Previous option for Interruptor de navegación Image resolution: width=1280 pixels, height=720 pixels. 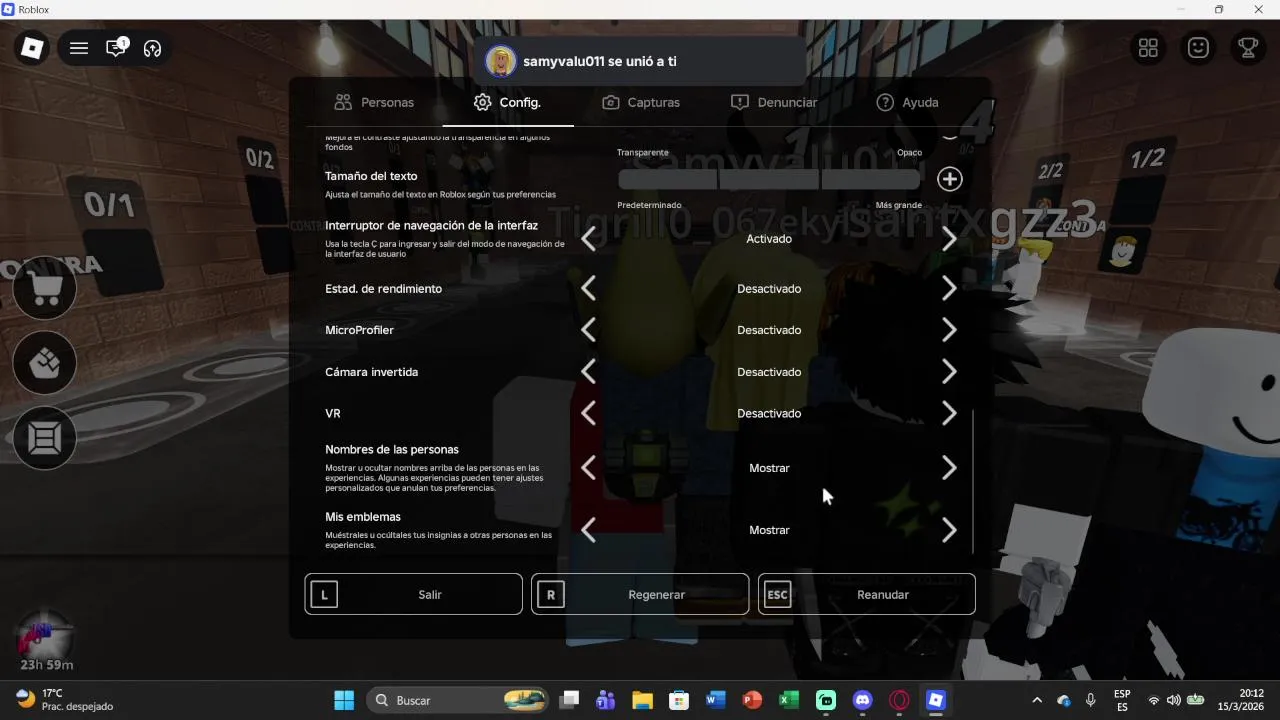pyautogui.click(x=588, y=239)
